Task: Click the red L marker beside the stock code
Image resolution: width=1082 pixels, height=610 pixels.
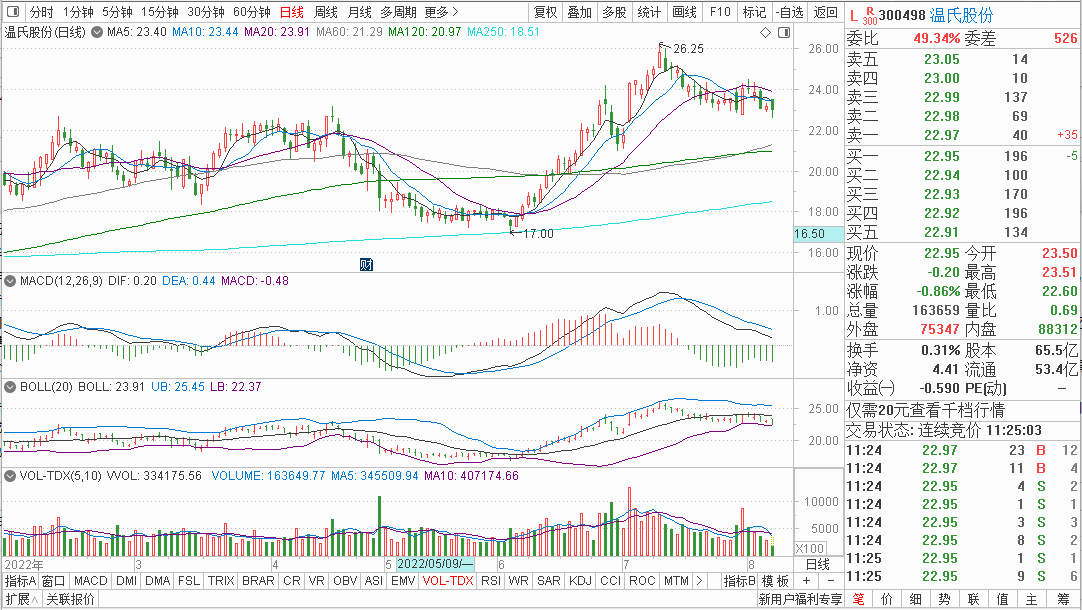Action: coord(854,15)
